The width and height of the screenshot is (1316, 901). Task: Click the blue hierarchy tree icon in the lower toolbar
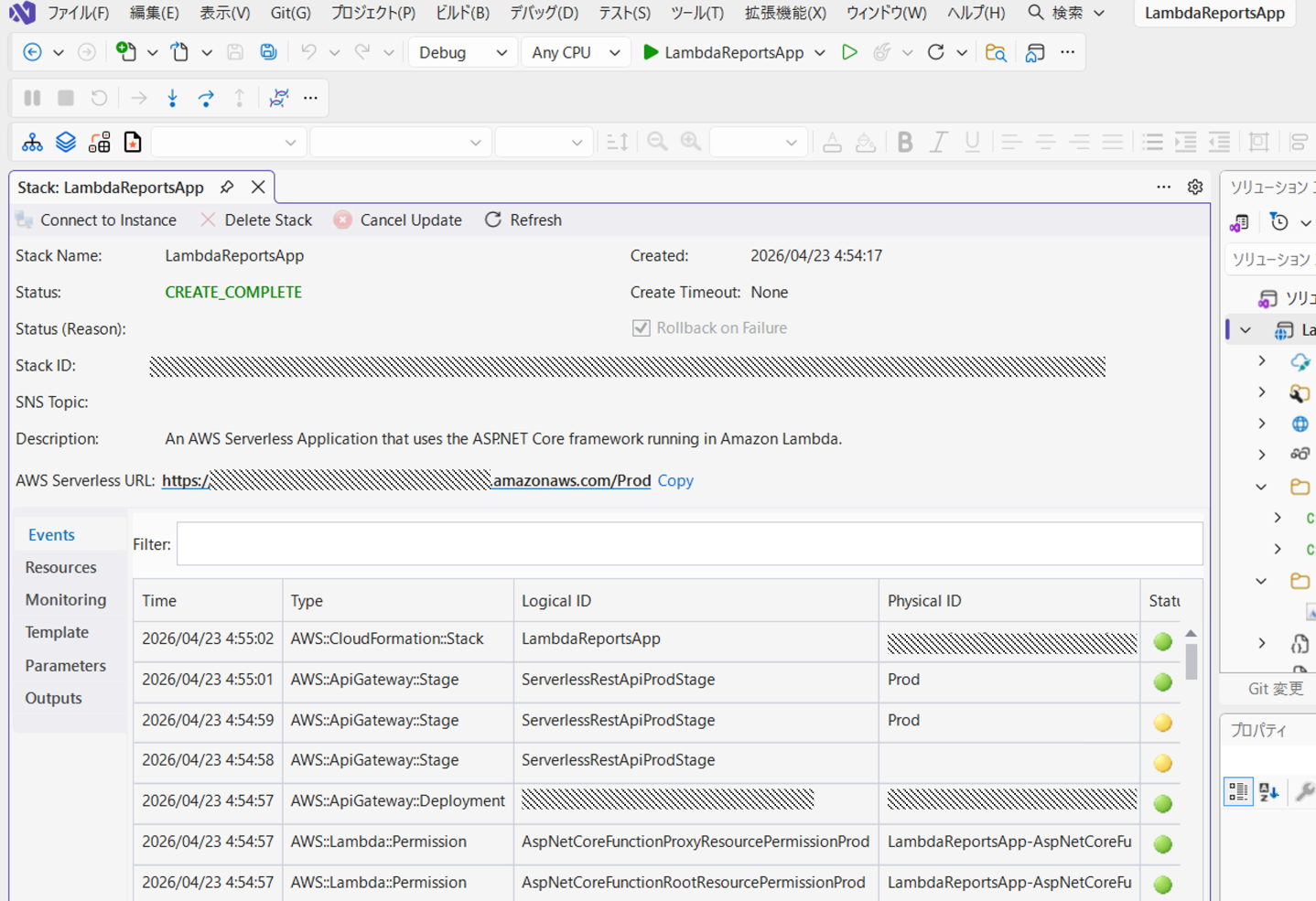(x=32, y=142)
